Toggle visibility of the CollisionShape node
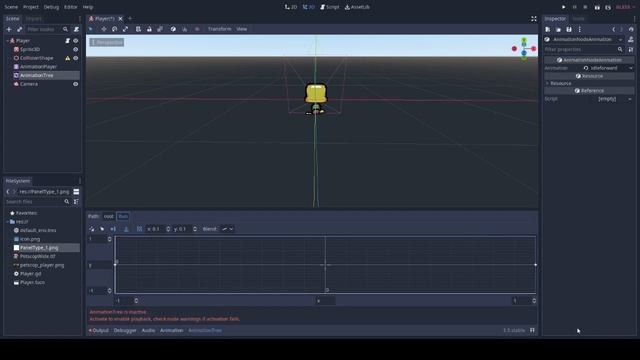The height and width of the screenshot is (360, 640). point(76,58)
